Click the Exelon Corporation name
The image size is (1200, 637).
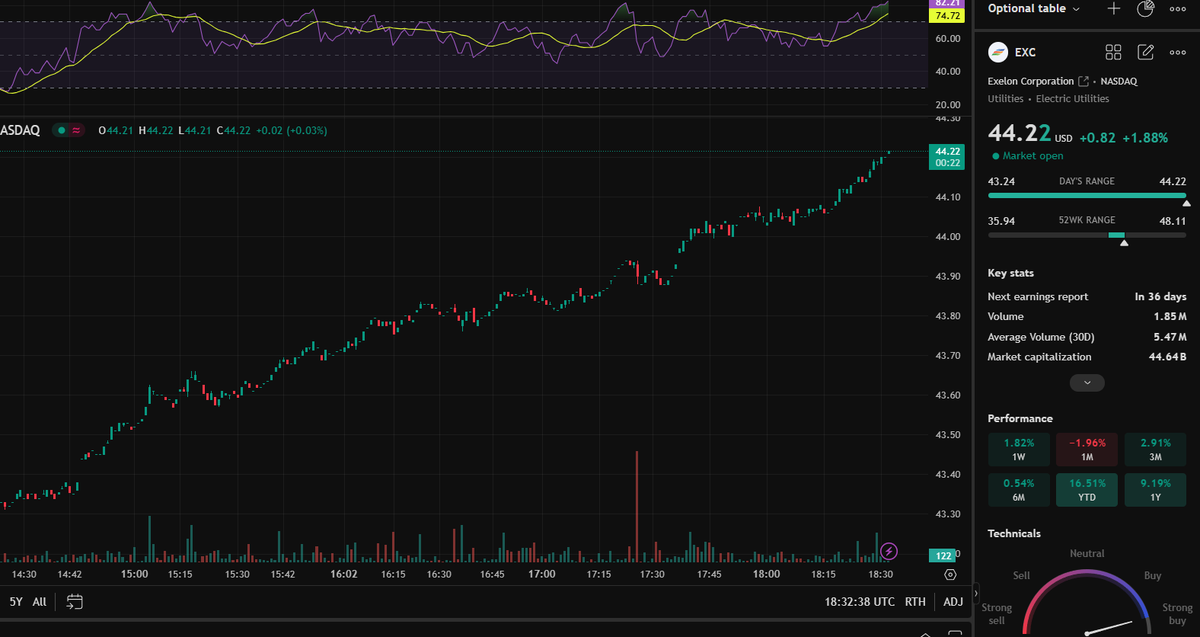[x=1030, y=81]
